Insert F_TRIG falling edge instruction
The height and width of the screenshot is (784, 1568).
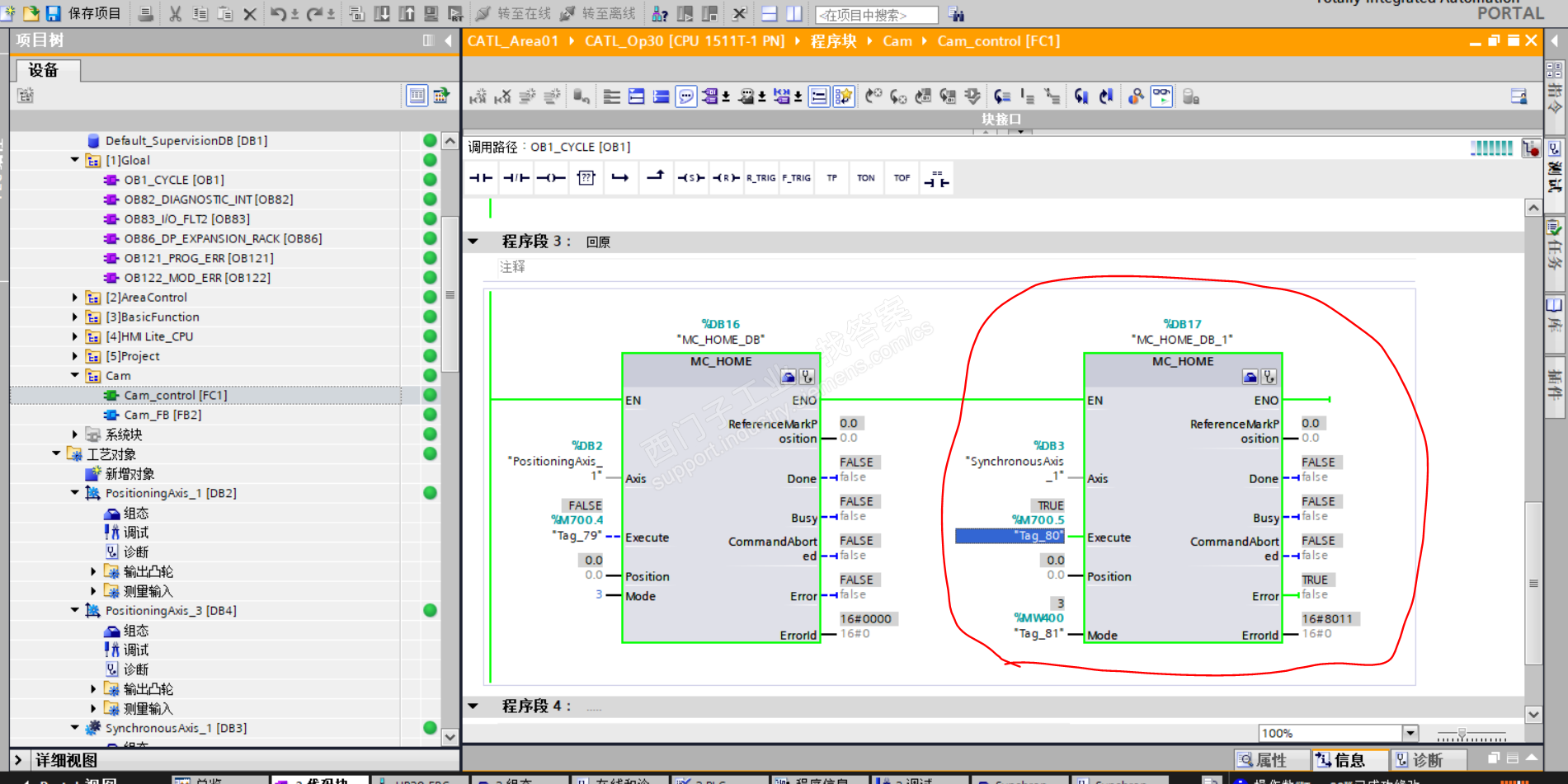click(x=796, y=178)
